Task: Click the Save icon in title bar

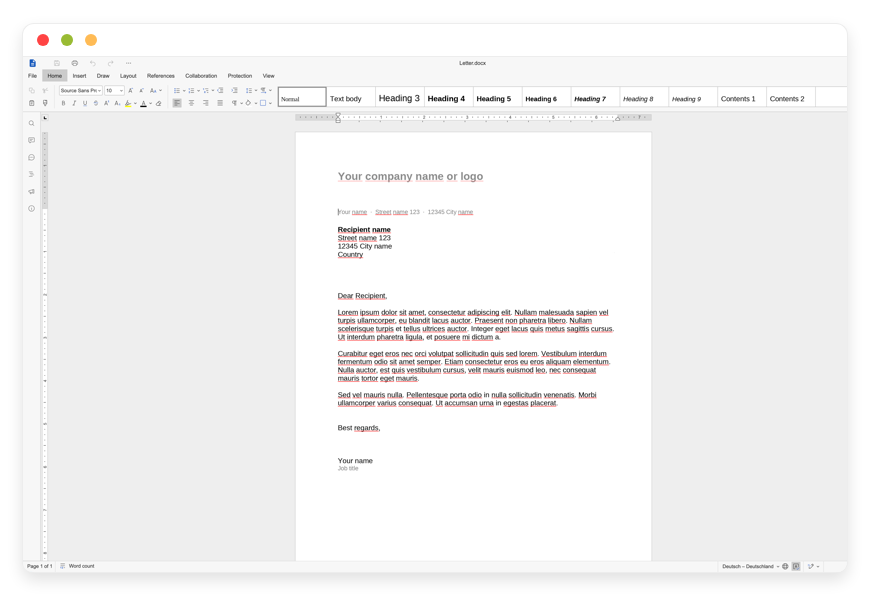Action: coord(57,63)
